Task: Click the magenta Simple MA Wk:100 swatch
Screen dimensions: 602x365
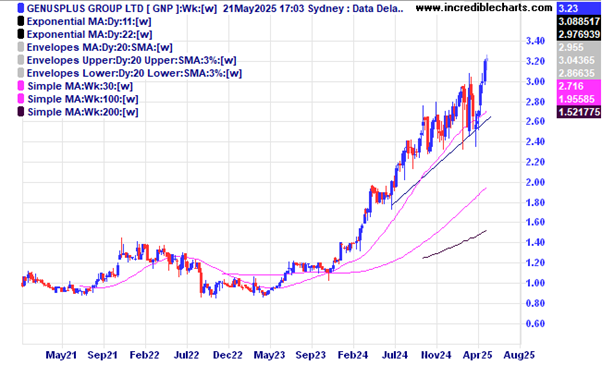Action: (x=21, y=99)
